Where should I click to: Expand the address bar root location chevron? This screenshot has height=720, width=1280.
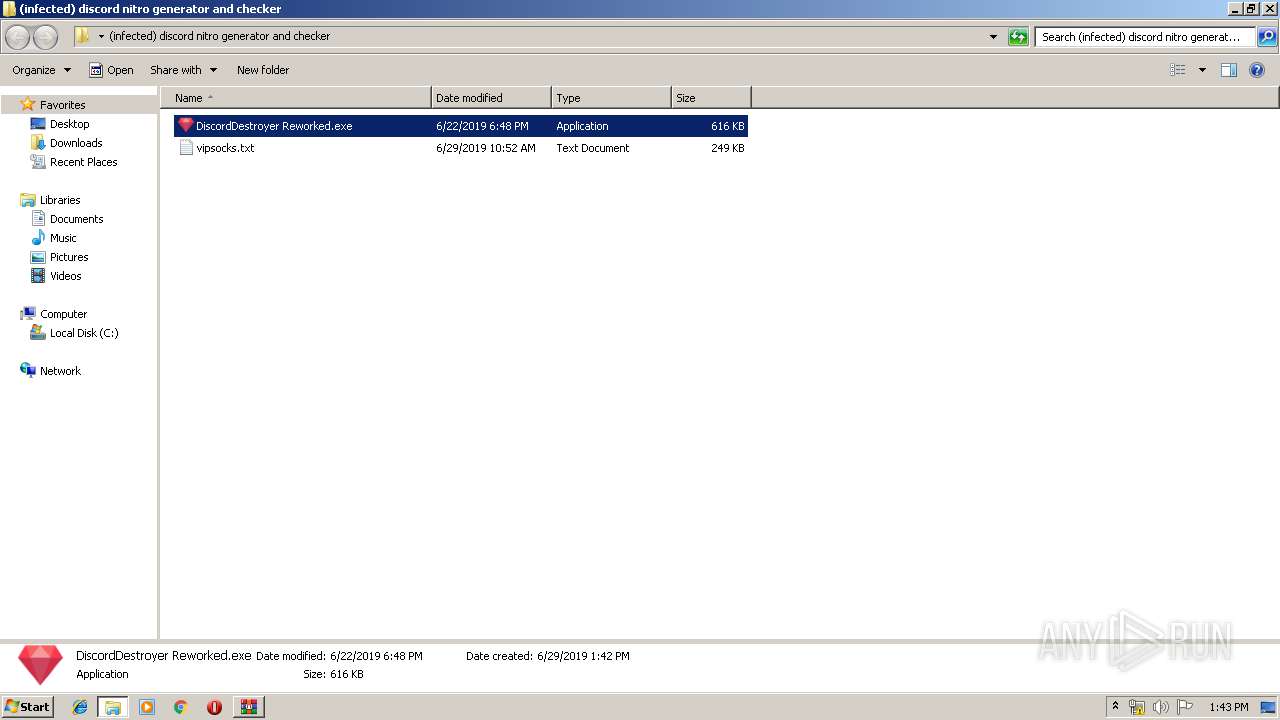(101, 37)
